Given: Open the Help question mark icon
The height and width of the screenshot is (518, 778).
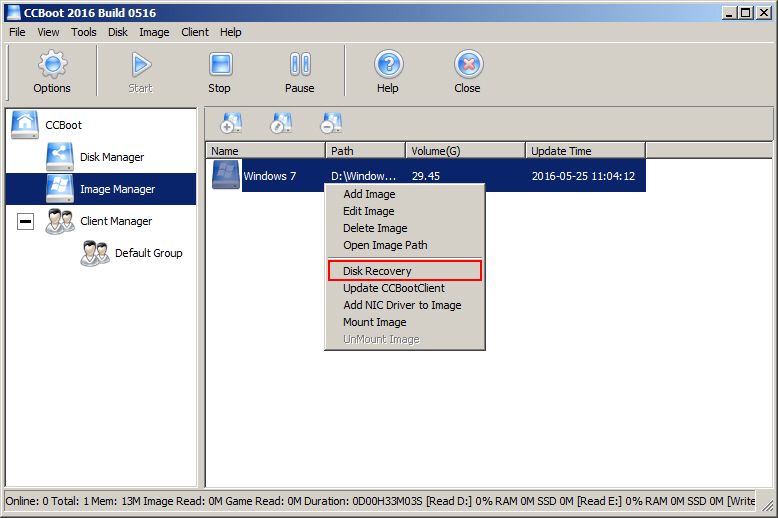Looking at the screenshot, I should tap(389, 64).
